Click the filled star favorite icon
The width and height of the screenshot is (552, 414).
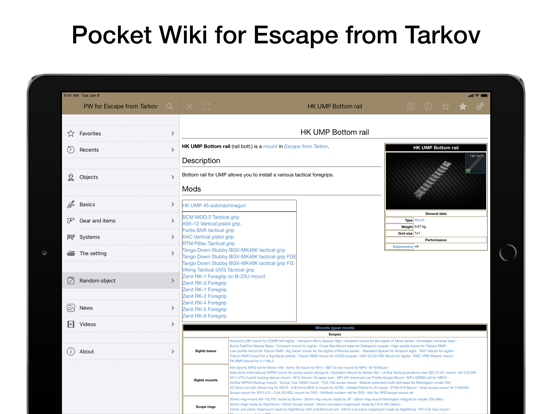463,106
